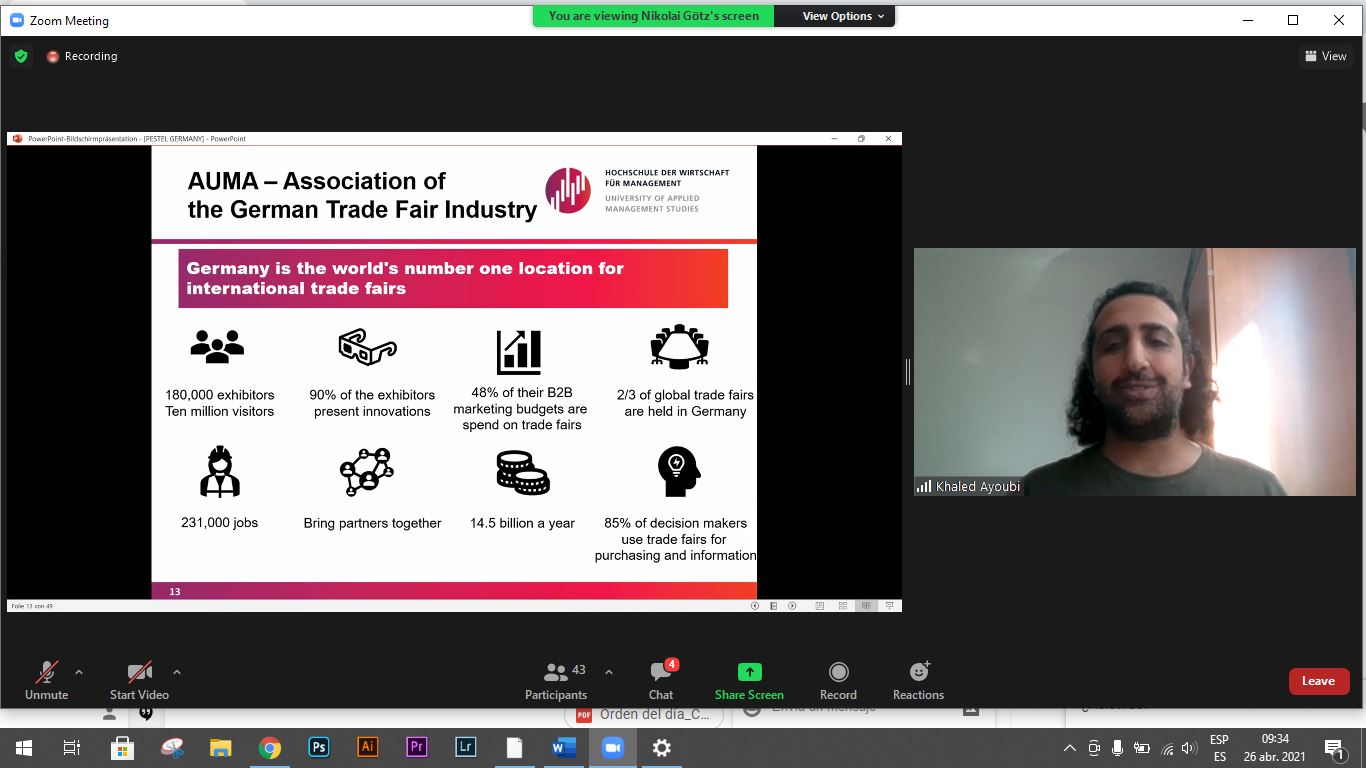Click the Orden del día PDF download chip

pyautogui.click(x=642, y=715)
